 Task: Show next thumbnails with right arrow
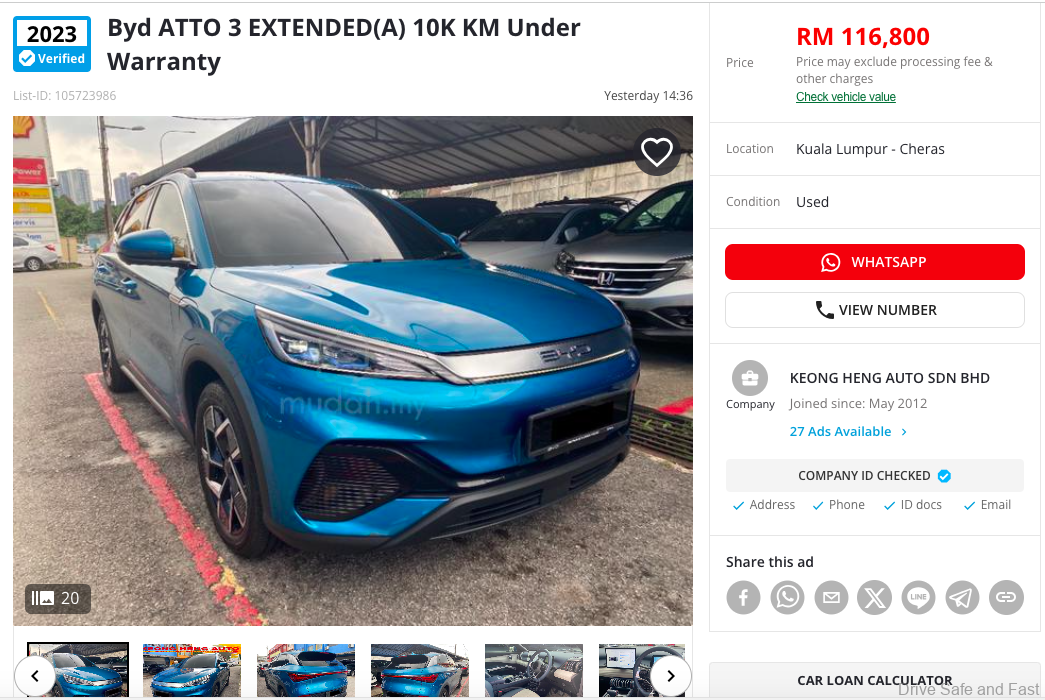670,676
